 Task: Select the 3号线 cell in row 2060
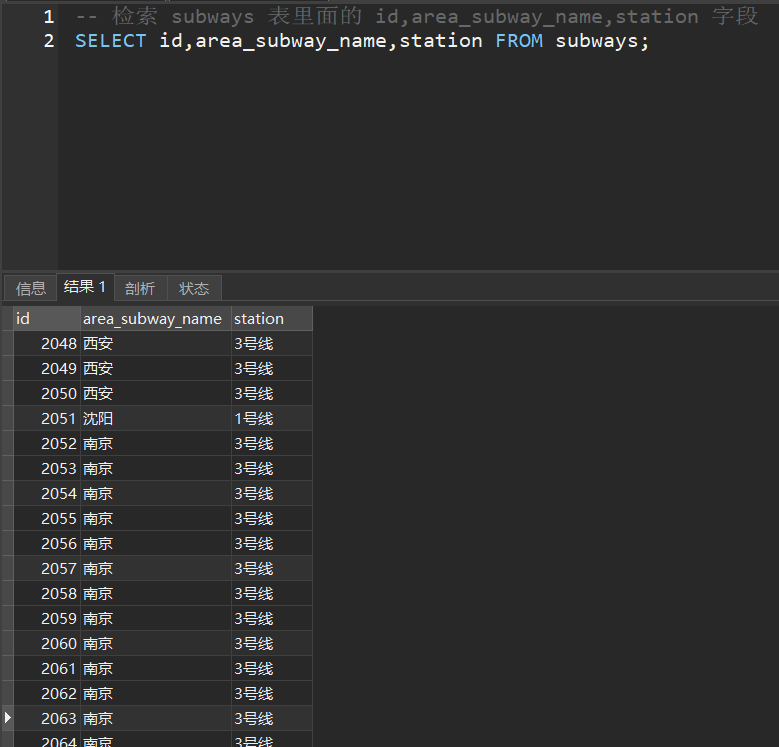[x=272, y=643]
